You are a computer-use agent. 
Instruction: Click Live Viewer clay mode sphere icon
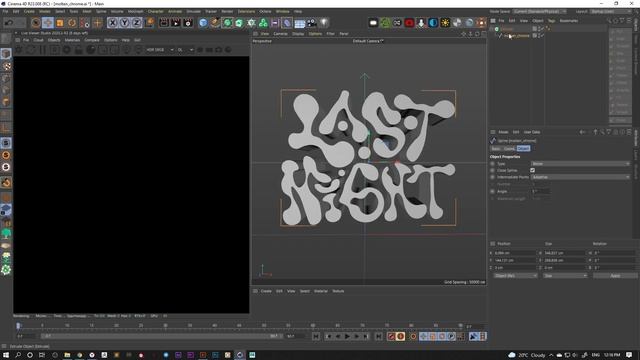pos(91,50)
